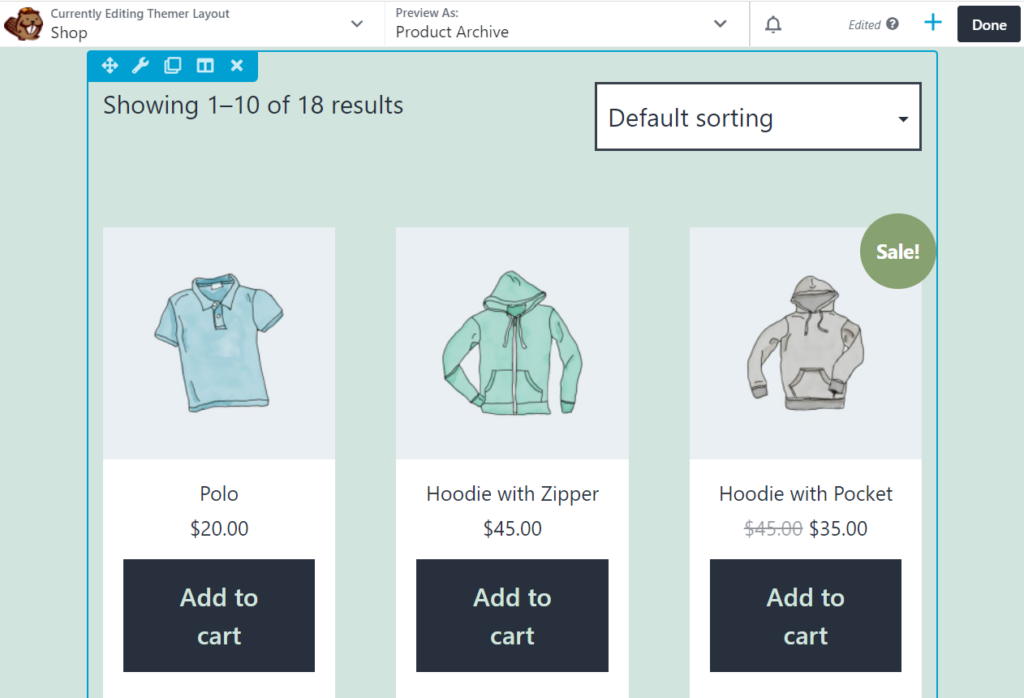This screenshot has width=1024, height=698.
Task: Click the Beaver Builder logo
Action: 24,23
